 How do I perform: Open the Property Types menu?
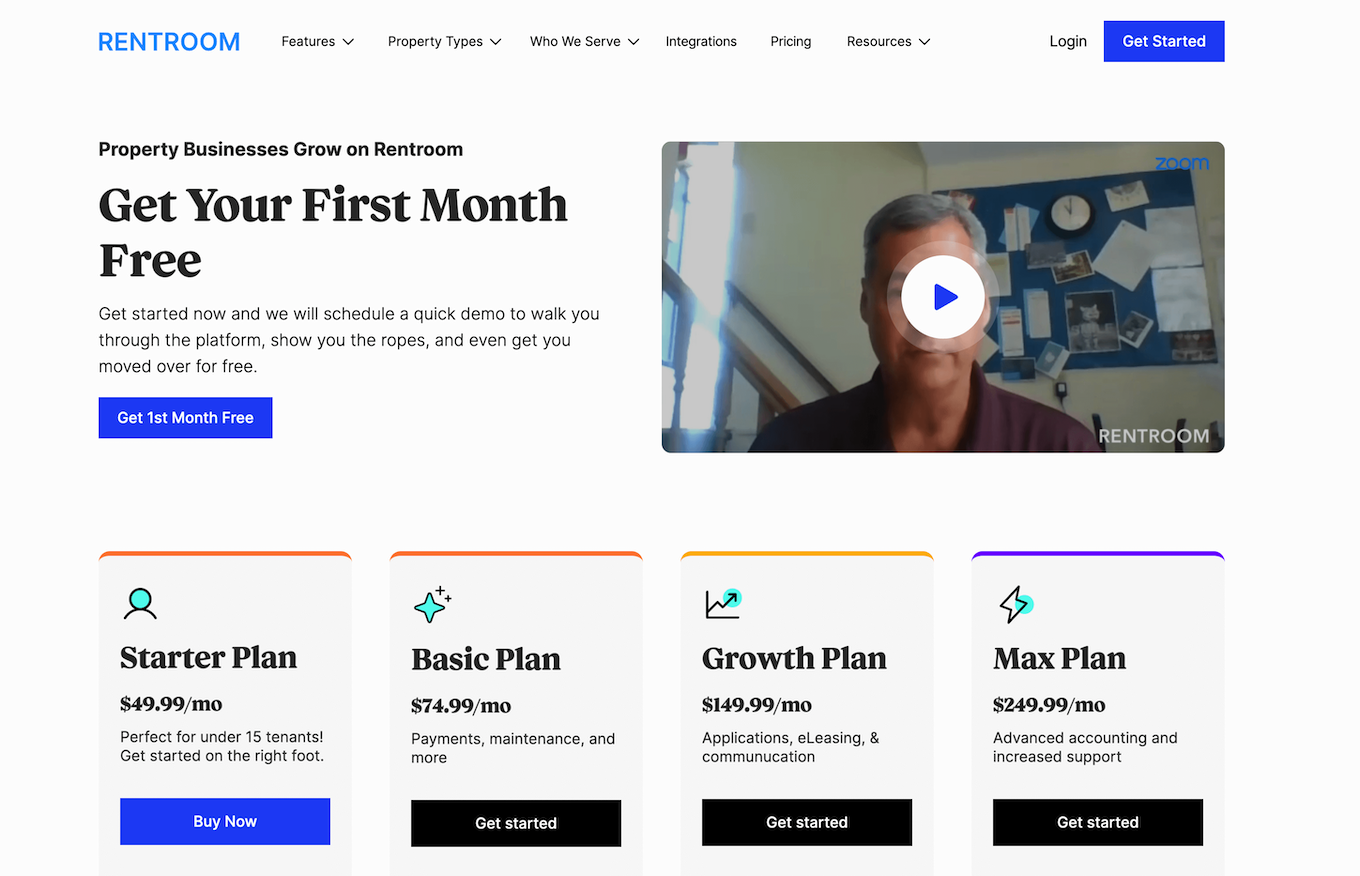coord(444,41)
